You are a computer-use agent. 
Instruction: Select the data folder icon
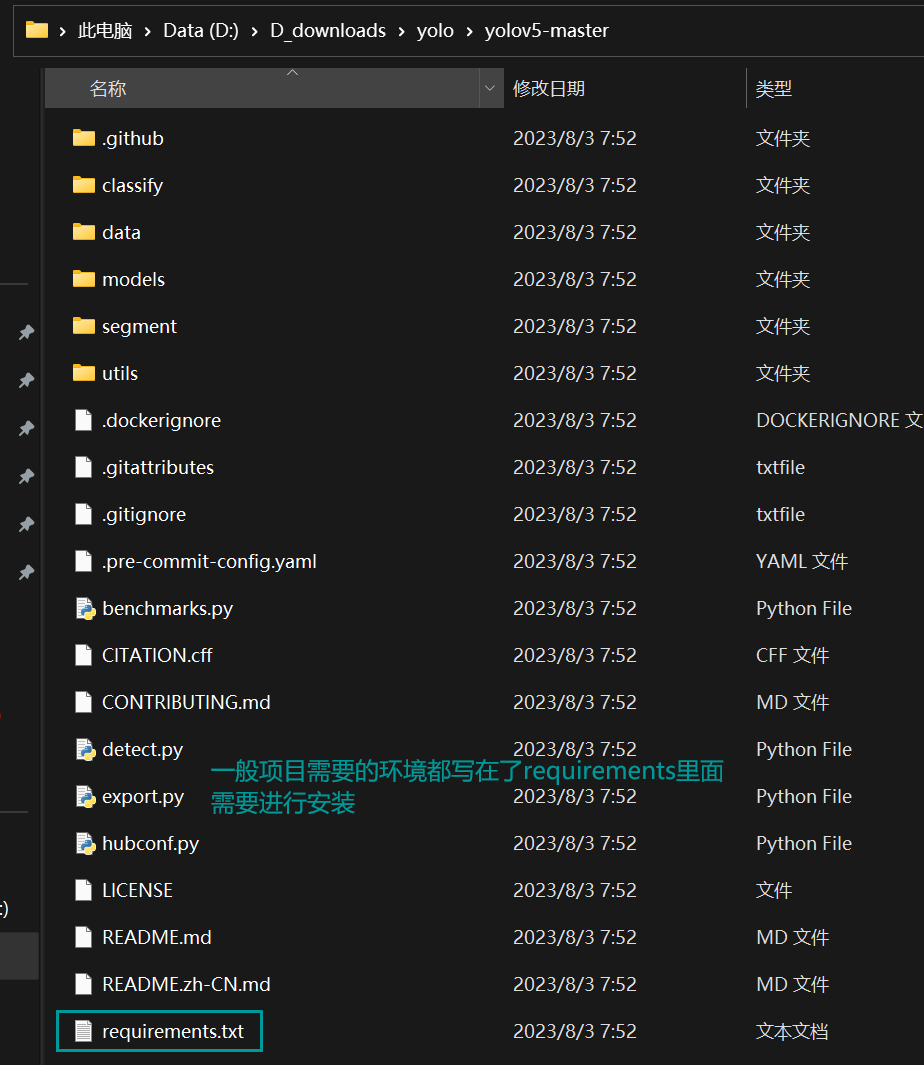(x=84, y=232)
